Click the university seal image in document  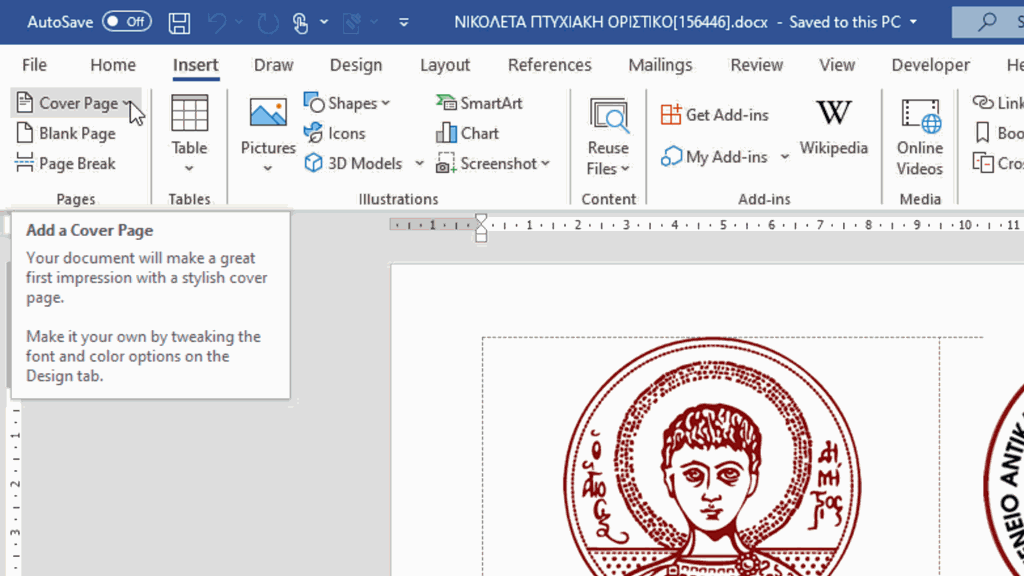click(x=712, y=457)
